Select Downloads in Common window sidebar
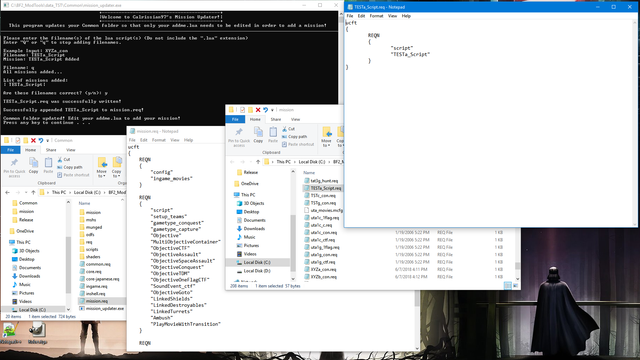 point(29,276)
